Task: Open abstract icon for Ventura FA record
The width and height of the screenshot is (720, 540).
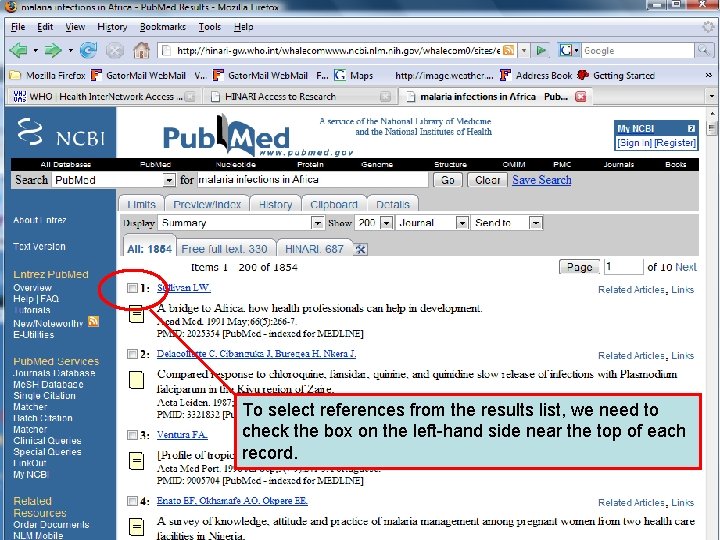Action: point(136,461)
